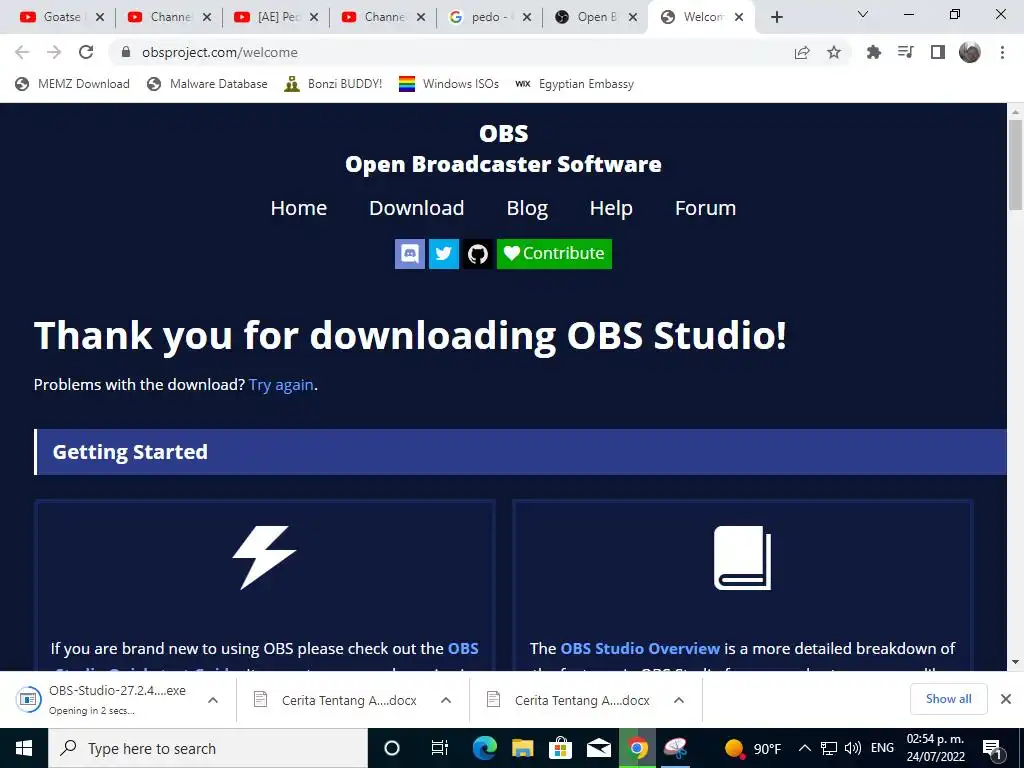Expand options for first Cerita Tentang docx
This screenshot has height=768, width=1024.
click(446, 700)
